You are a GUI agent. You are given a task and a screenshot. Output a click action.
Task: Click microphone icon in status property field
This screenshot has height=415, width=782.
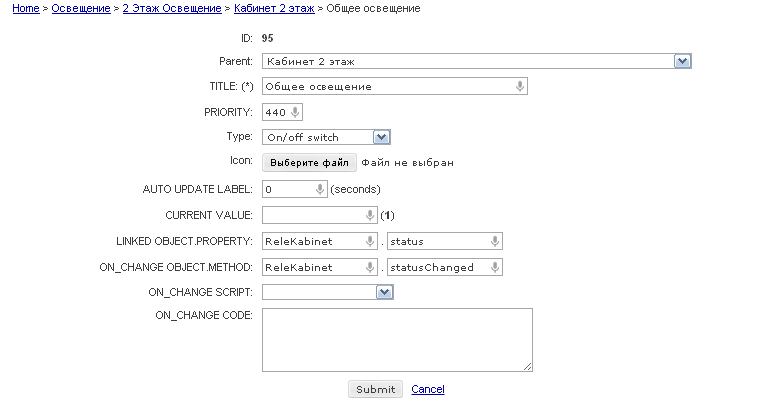[495, 241]
